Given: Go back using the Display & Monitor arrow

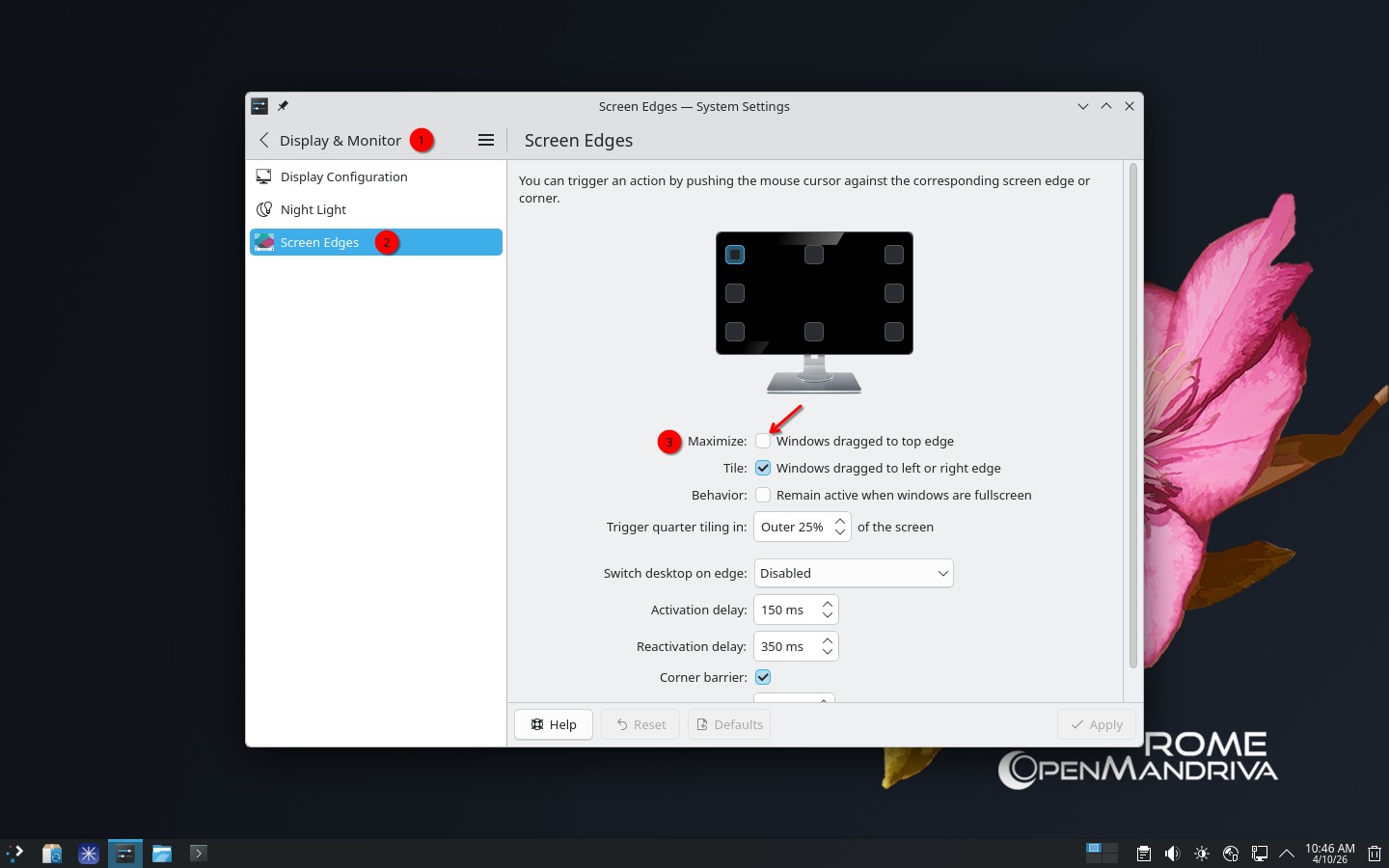Looking at the screenshot, I should [x=264, y=141].
